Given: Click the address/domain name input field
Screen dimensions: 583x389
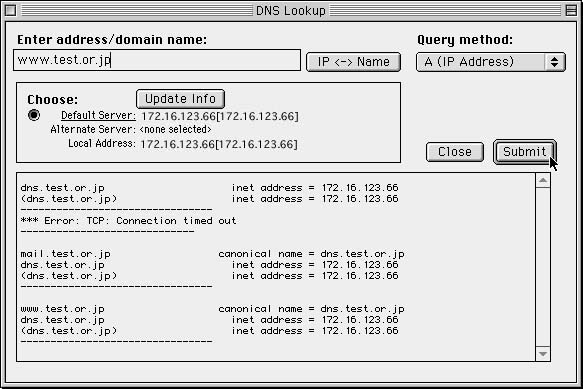Looking at the screenshot, I should coord(157,60).
